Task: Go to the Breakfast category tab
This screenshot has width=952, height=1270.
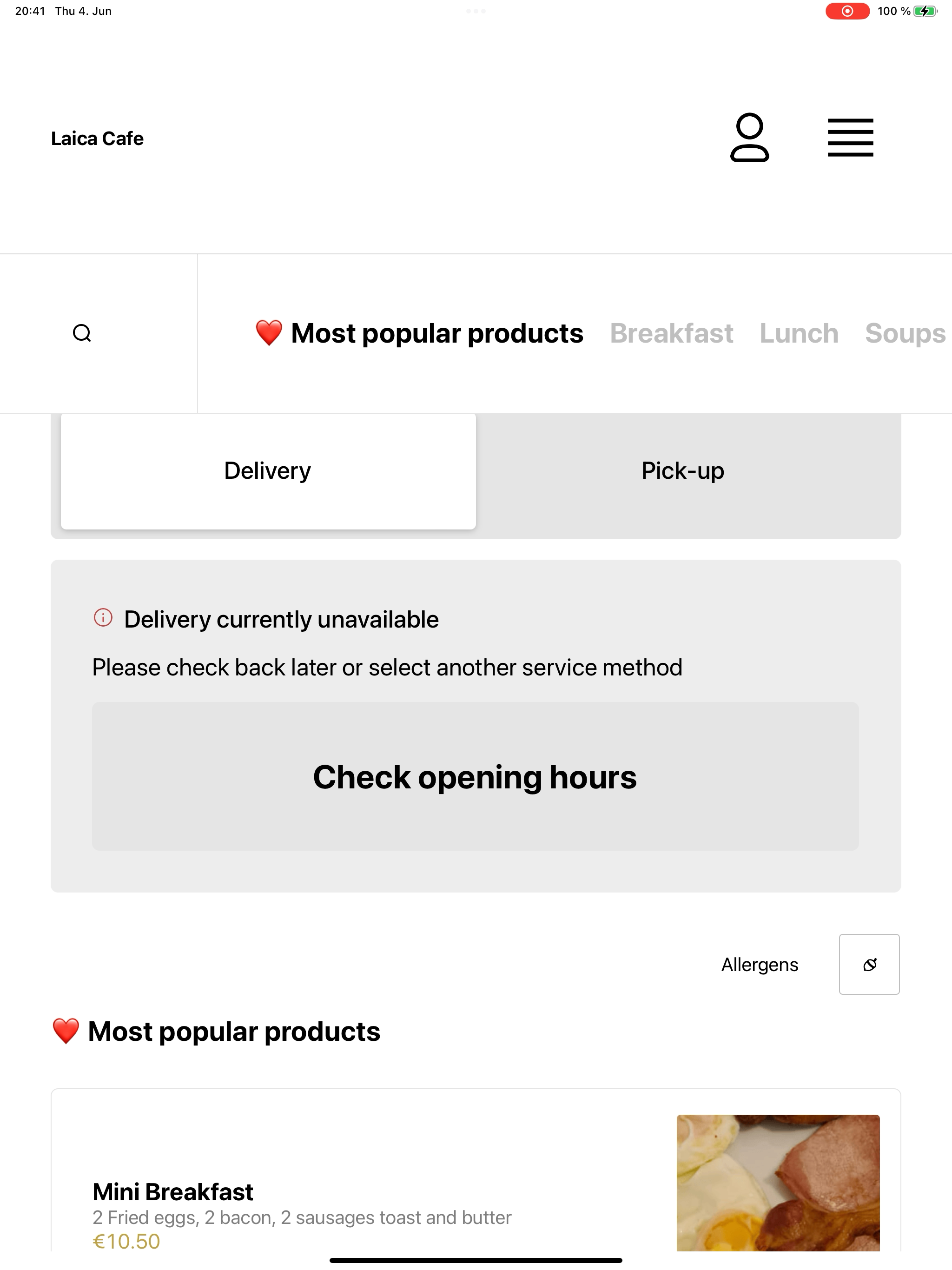Action: (671, 334)
